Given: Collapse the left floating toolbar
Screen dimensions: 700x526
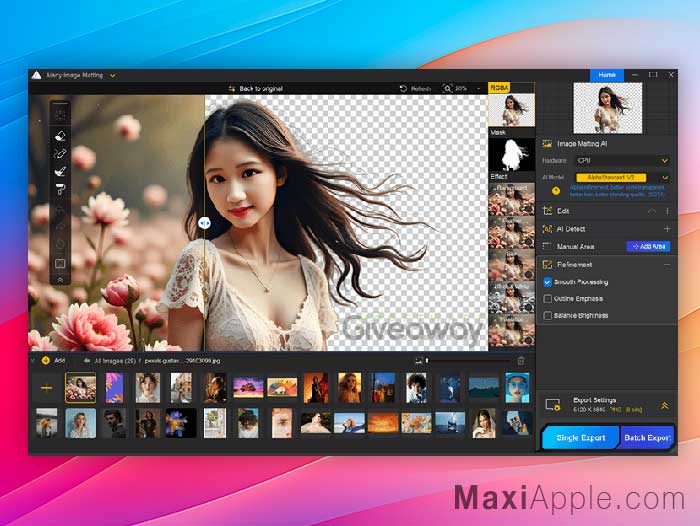Looking at the screenshot, I should pos(60,280).
